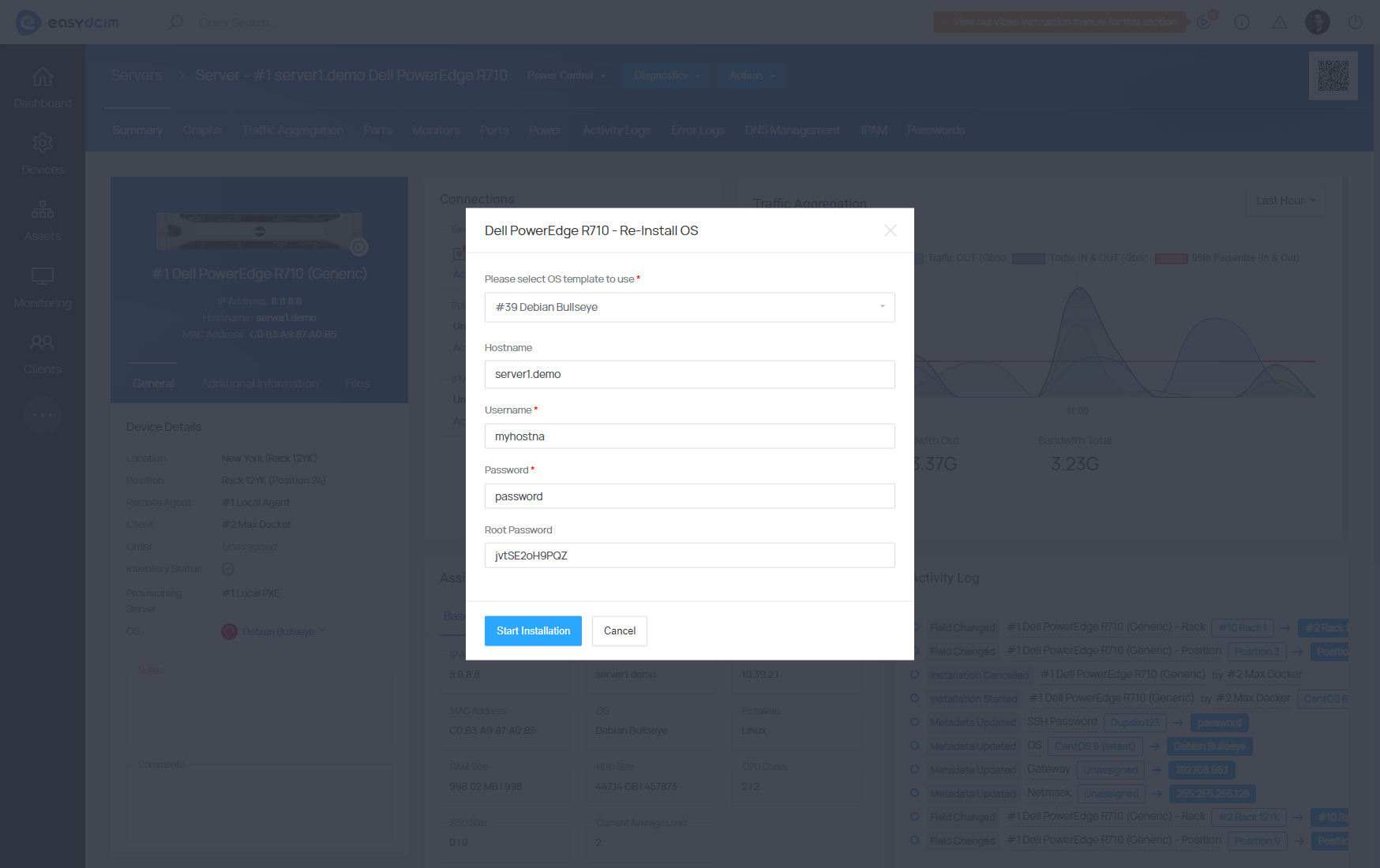Screen dimensions: 1380x868
Task: Click the sidebar more options dots
Action: (43, 415)
